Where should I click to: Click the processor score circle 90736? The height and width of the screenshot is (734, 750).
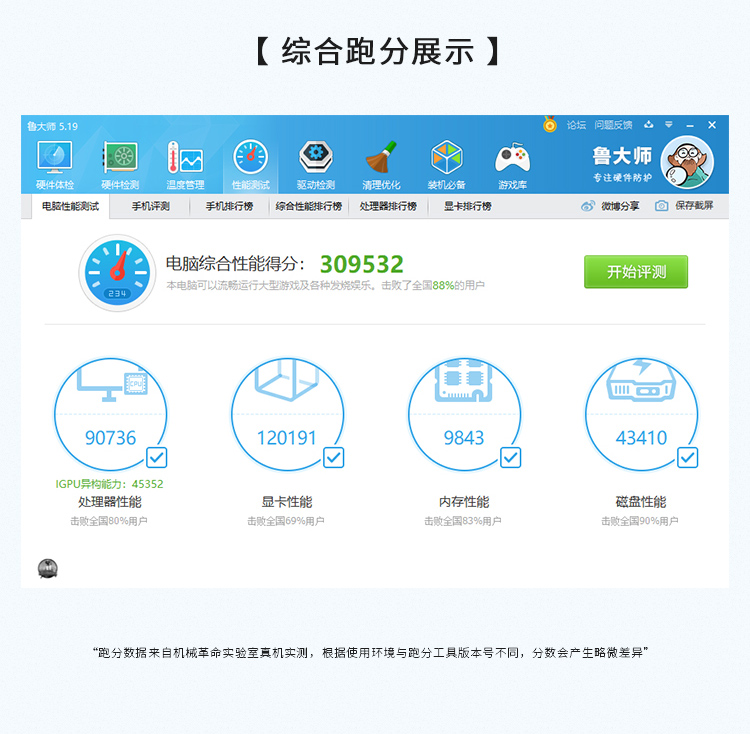(110, 415)
